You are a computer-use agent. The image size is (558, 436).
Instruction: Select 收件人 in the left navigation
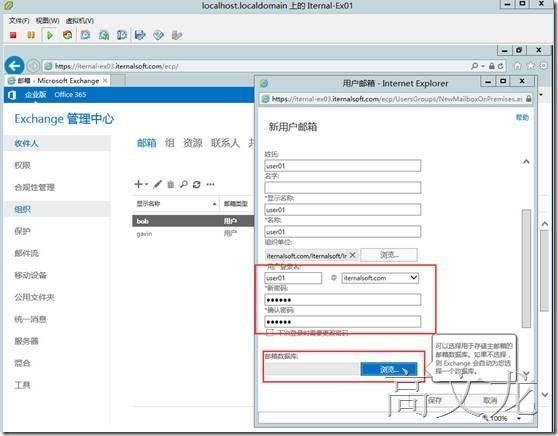click(57, 143)
